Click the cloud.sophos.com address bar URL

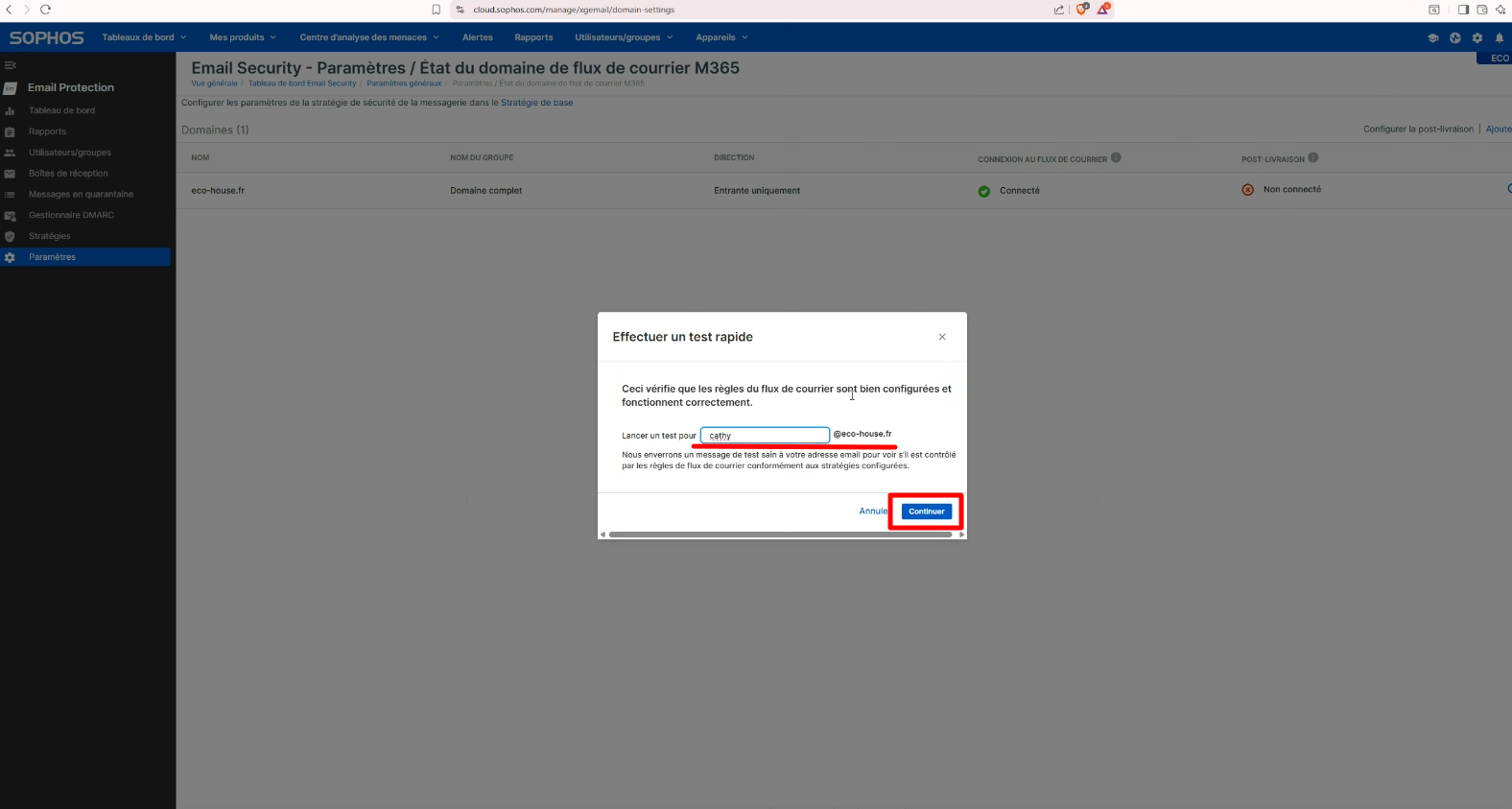[574, 10]
